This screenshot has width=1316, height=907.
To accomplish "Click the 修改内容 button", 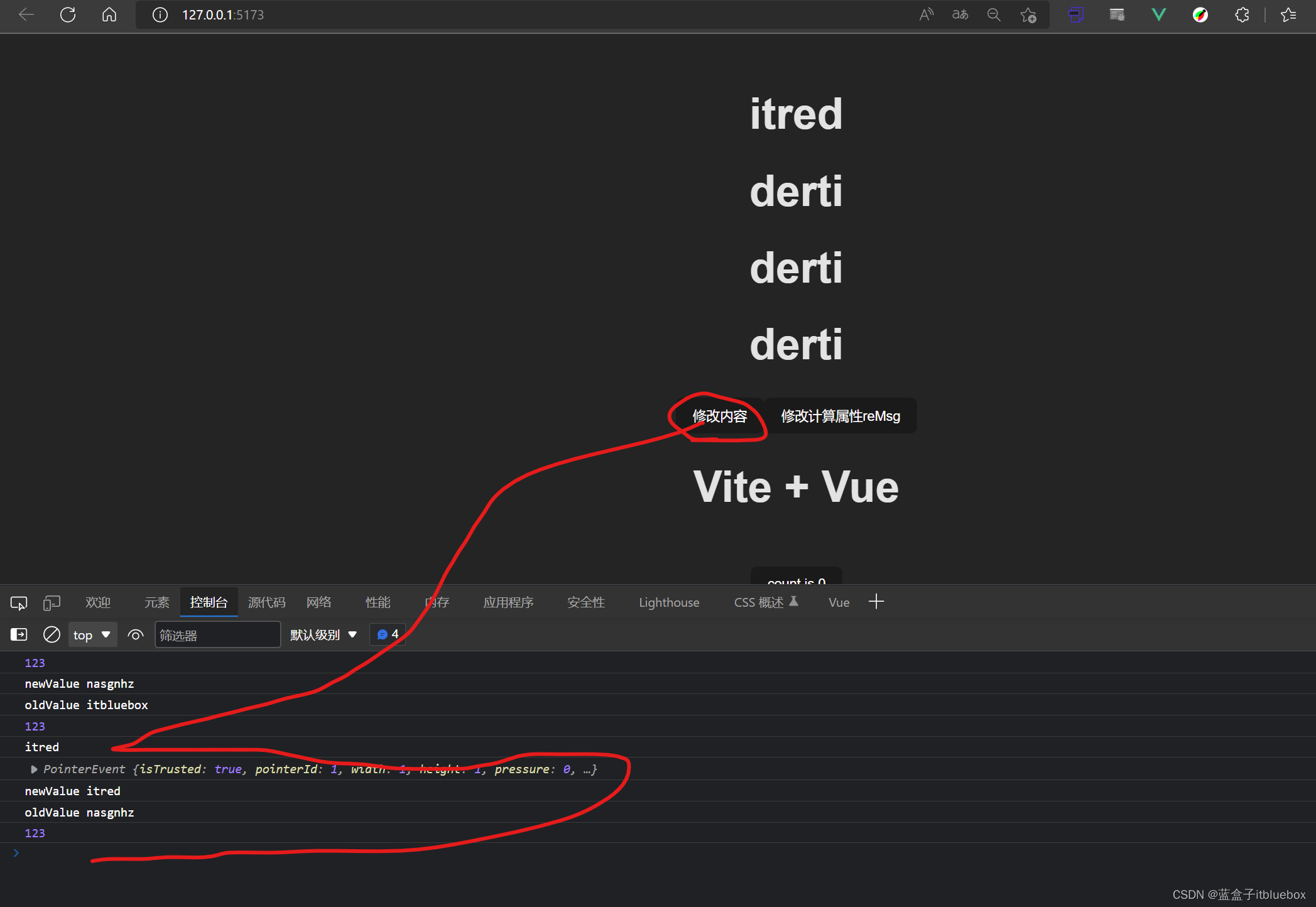I will click(x=720, y=416).
